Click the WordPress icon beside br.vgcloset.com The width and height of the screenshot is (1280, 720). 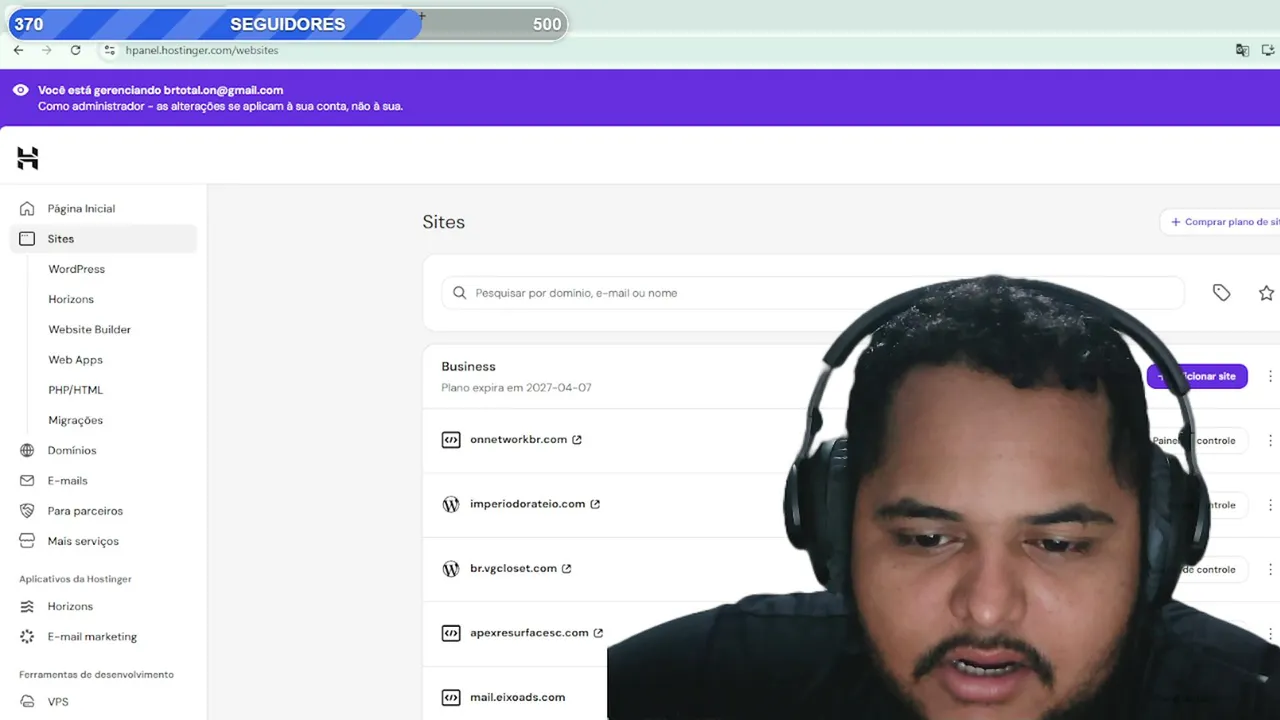point(451,569)
